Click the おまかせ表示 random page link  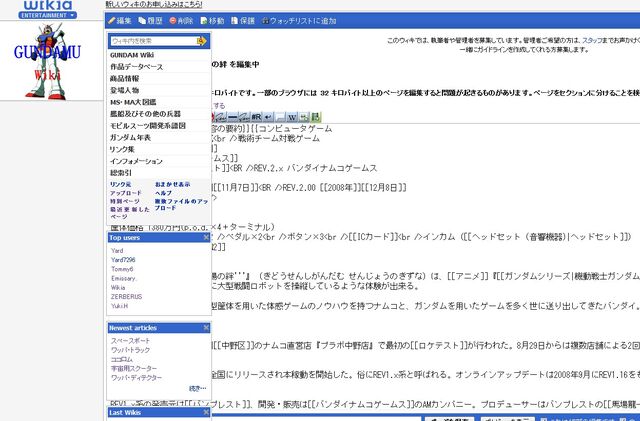coord(172,185)
